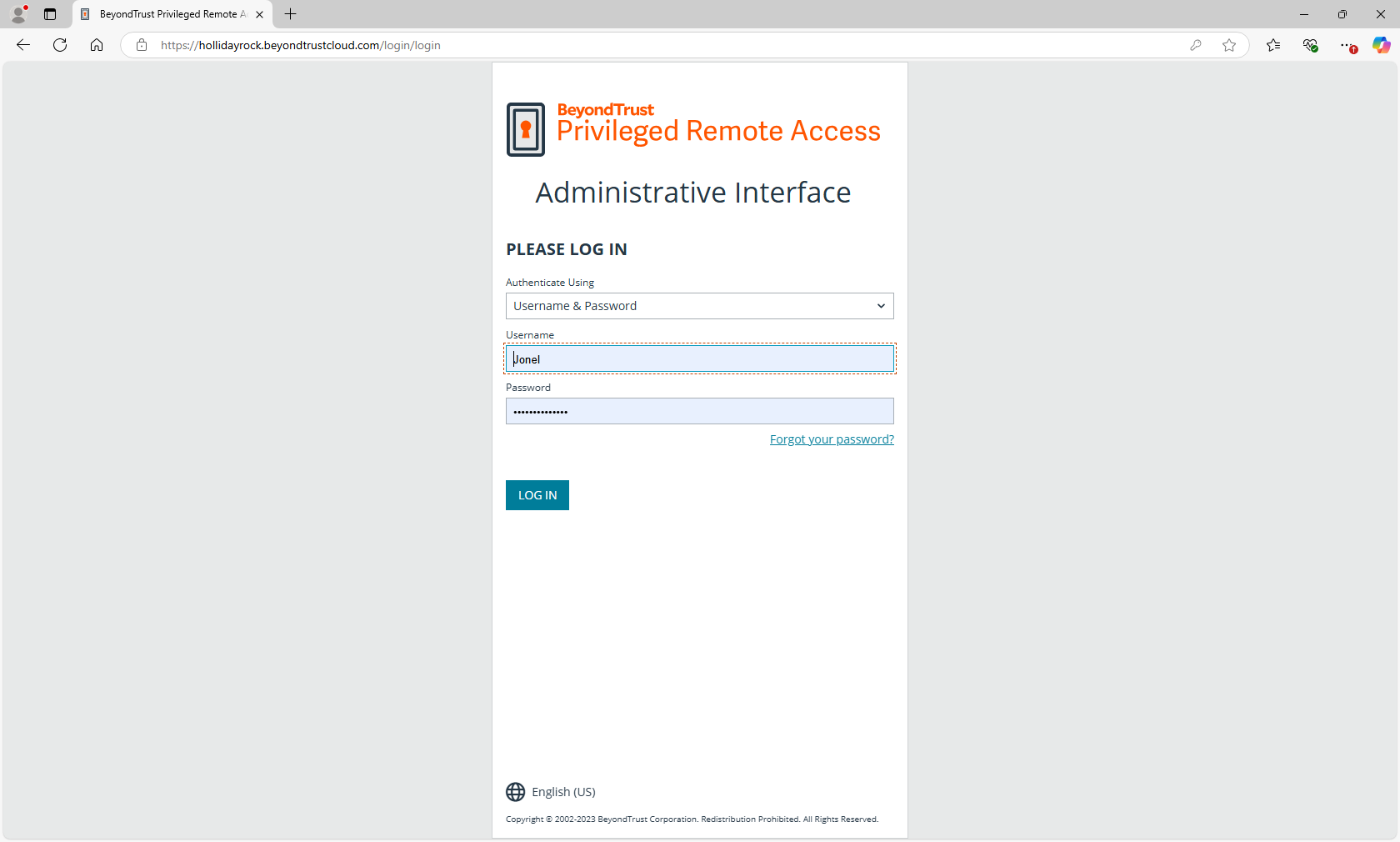The image size is (1400, 842).
Task: Expand Authenticate Using dropdown
Action: point(700,306)
